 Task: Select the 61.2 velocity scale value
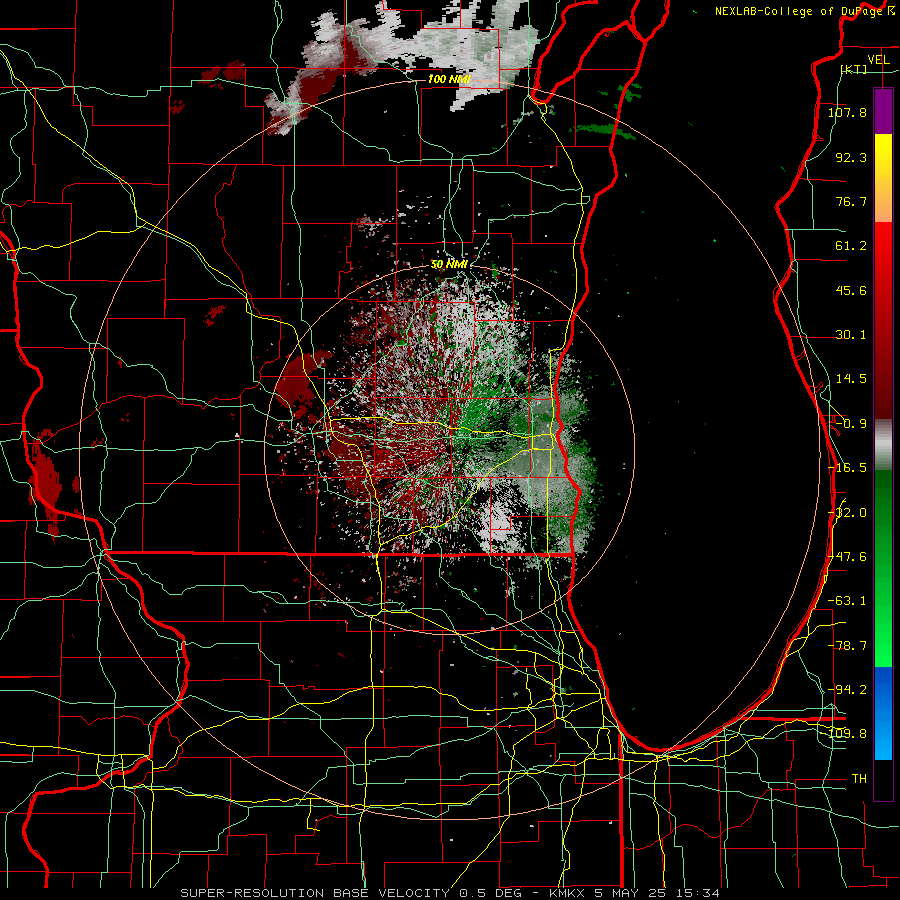[851, 246]
